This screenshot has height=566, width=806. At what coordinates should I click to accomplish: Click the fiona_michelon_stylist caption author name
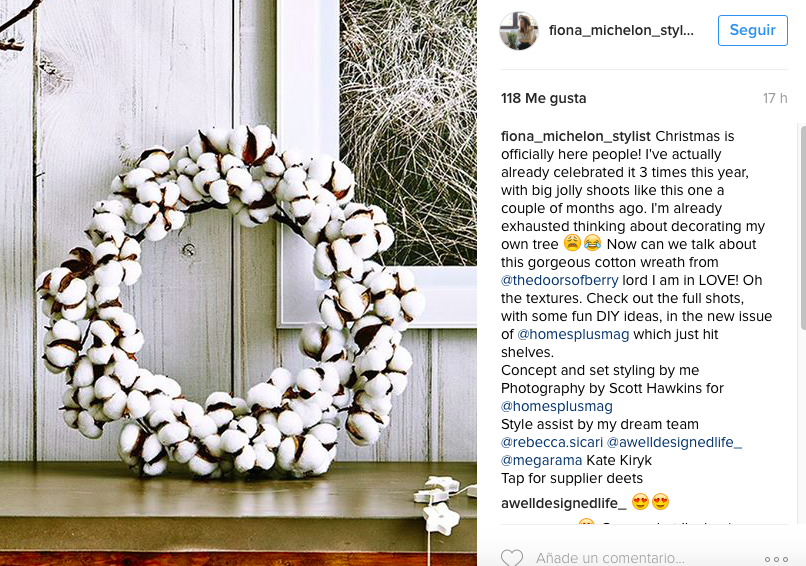pos(576,136)
